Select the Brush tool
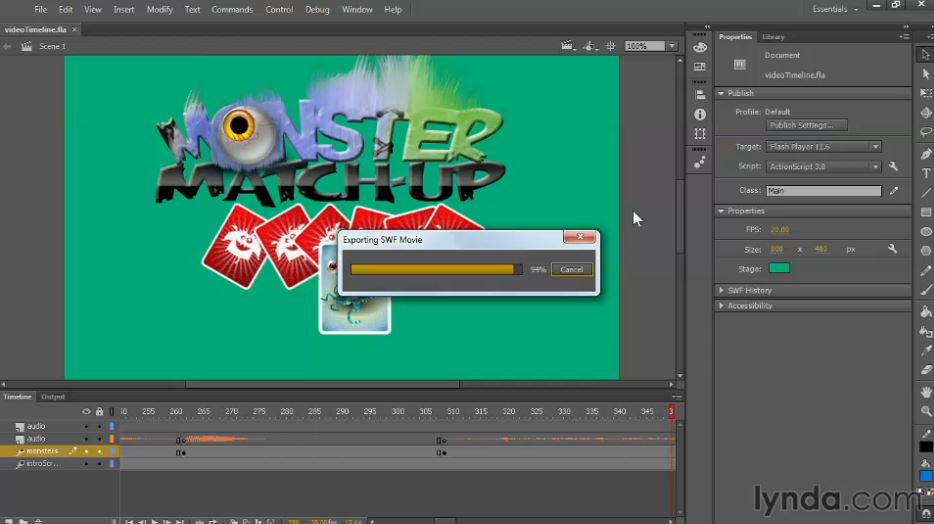Image resolution: width=934 pixels, height=524 pixels. (x=926, y=289)
